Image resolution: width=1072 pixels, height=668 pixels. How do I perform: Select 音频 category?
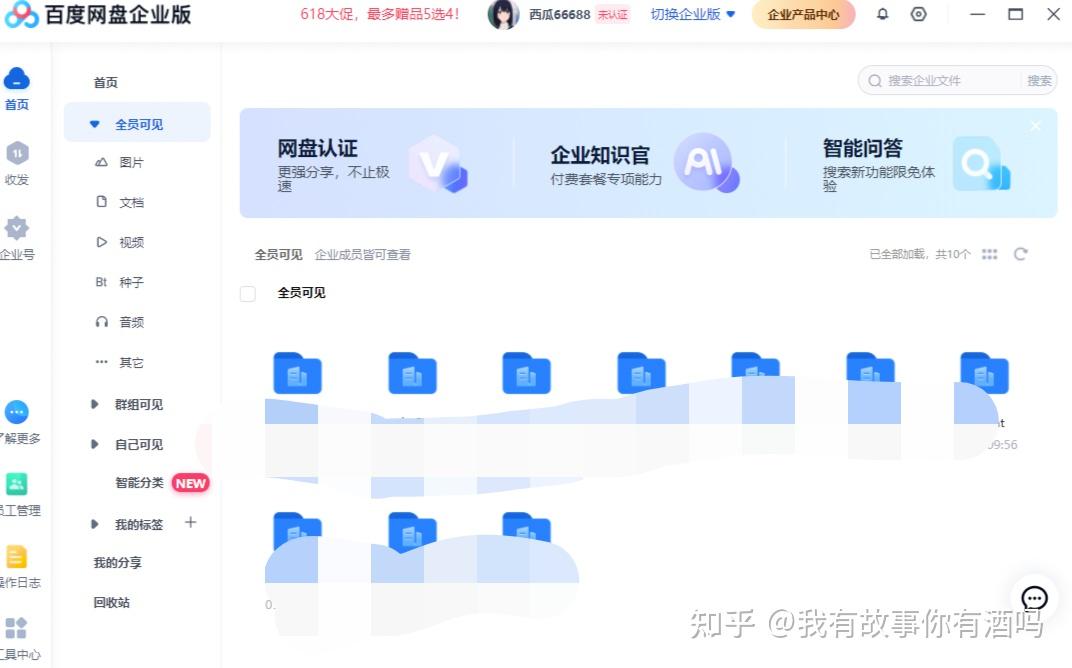[x=131, y=322]
